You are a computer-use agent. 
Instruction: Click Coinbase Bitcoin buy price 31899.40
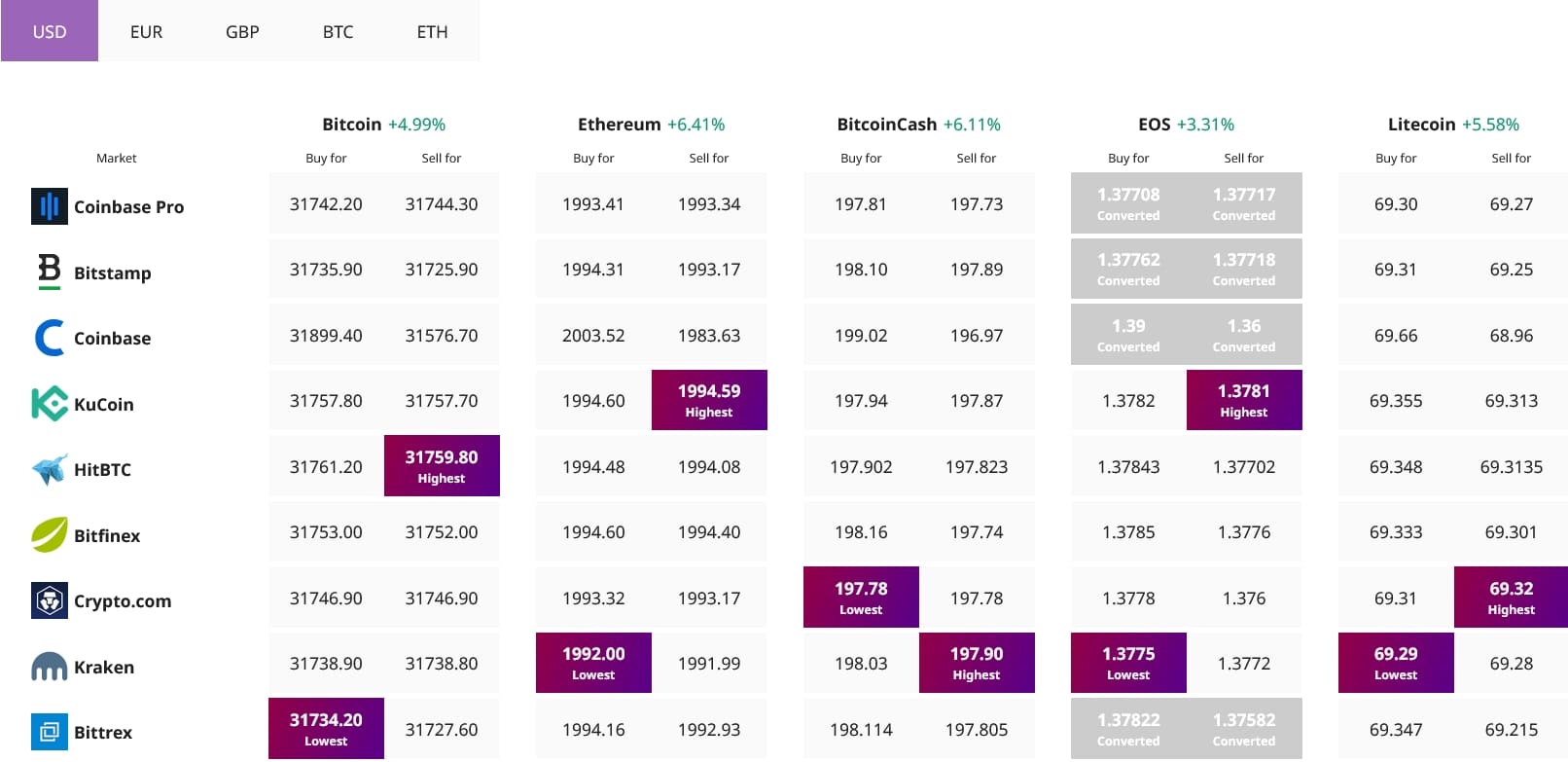click(x=326, y=335)
